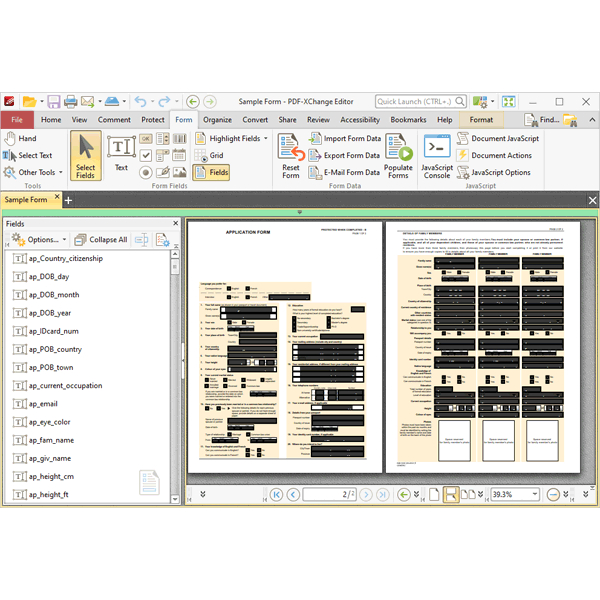Open the Organize ribbon tab

217,120
